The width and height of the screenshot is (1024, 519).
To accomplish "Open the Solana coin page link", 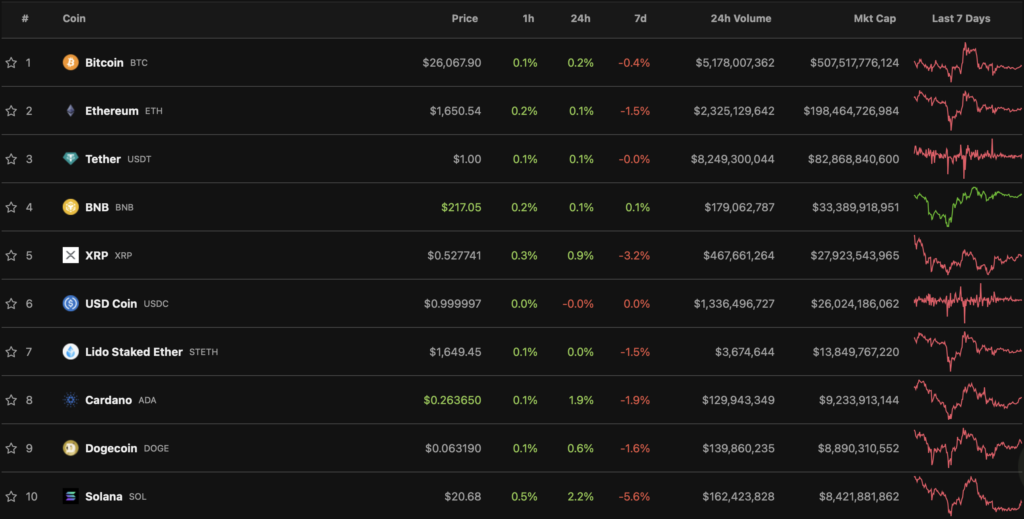I will pos(104,496).
